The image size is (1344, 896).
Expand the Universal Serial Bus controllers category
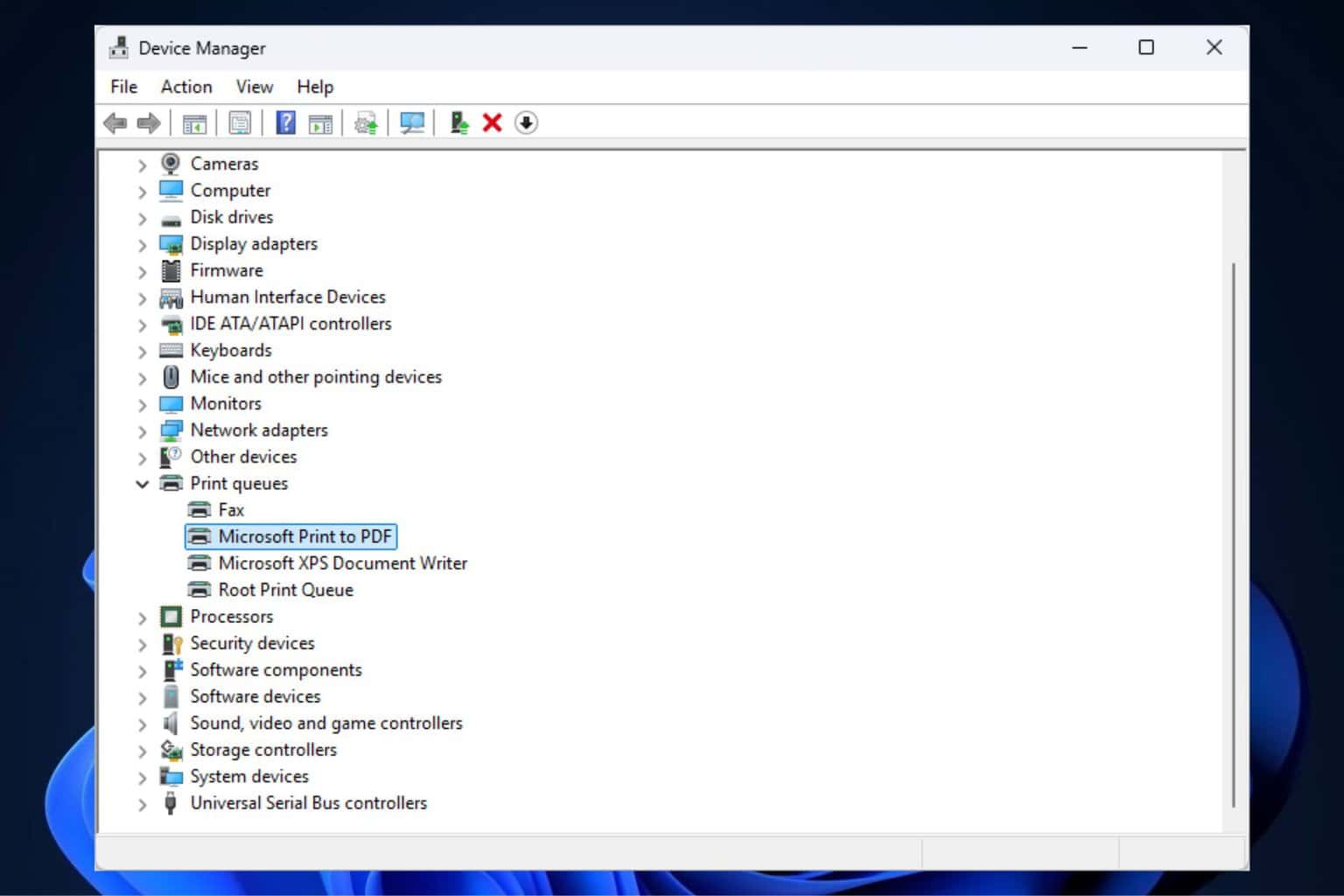pos(142,803)
